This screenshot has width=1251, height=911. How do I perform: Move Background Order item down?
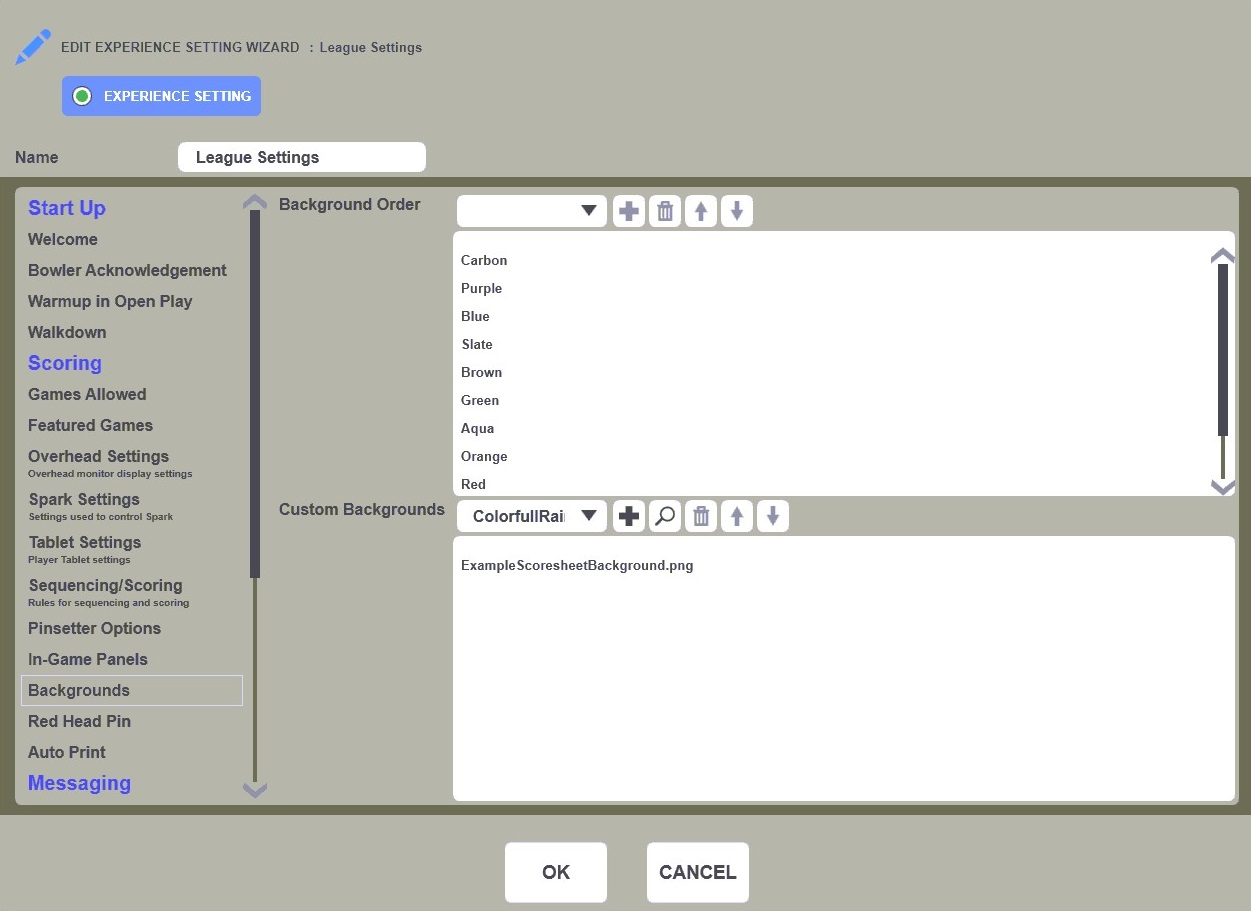[x=737, y=211]
